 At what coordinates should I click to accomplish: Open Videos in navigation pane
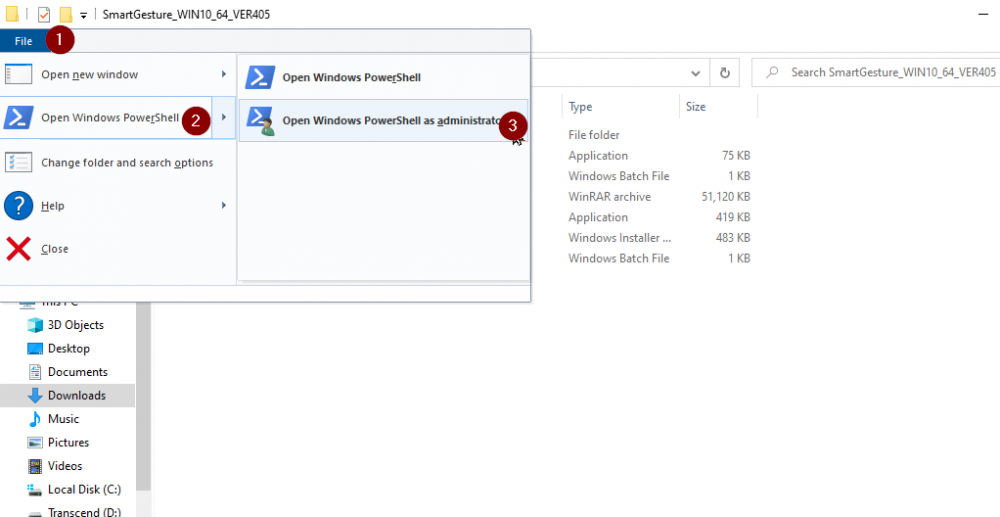coord(66,467)
